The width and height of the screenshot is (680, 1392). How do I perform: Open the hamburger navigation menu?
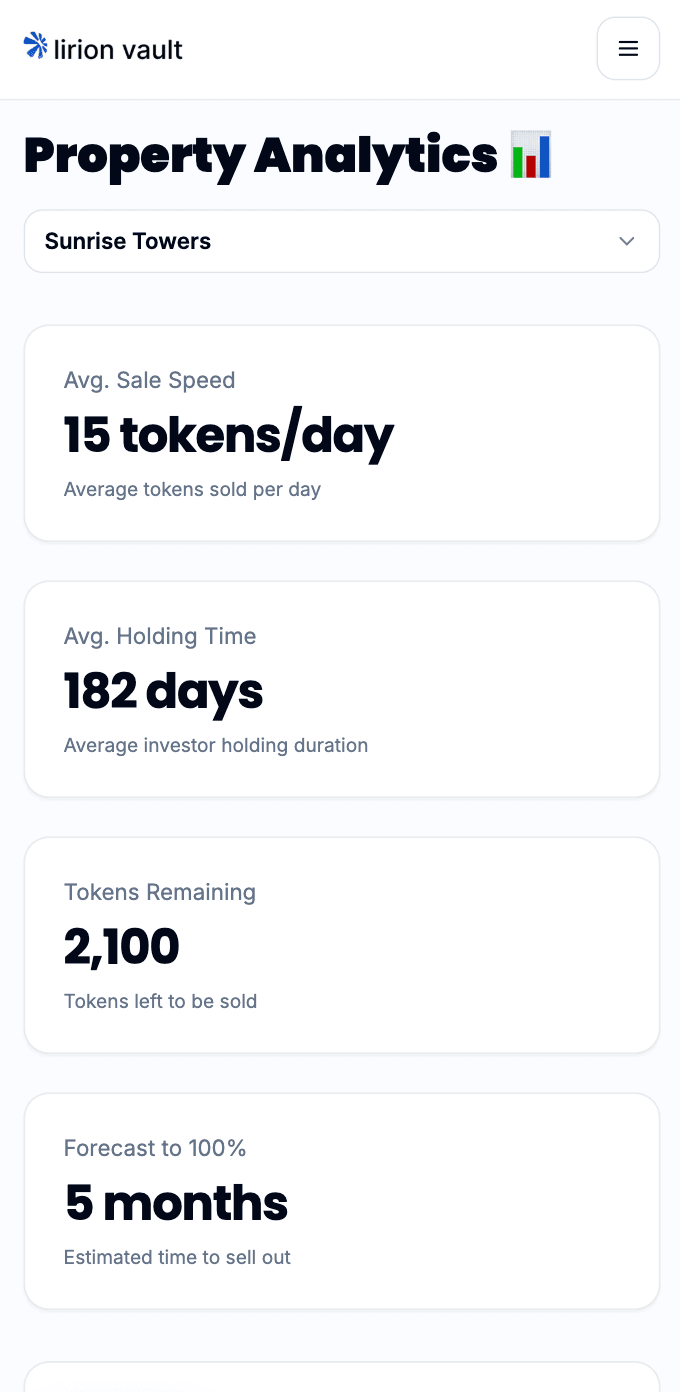coord(628,48)
